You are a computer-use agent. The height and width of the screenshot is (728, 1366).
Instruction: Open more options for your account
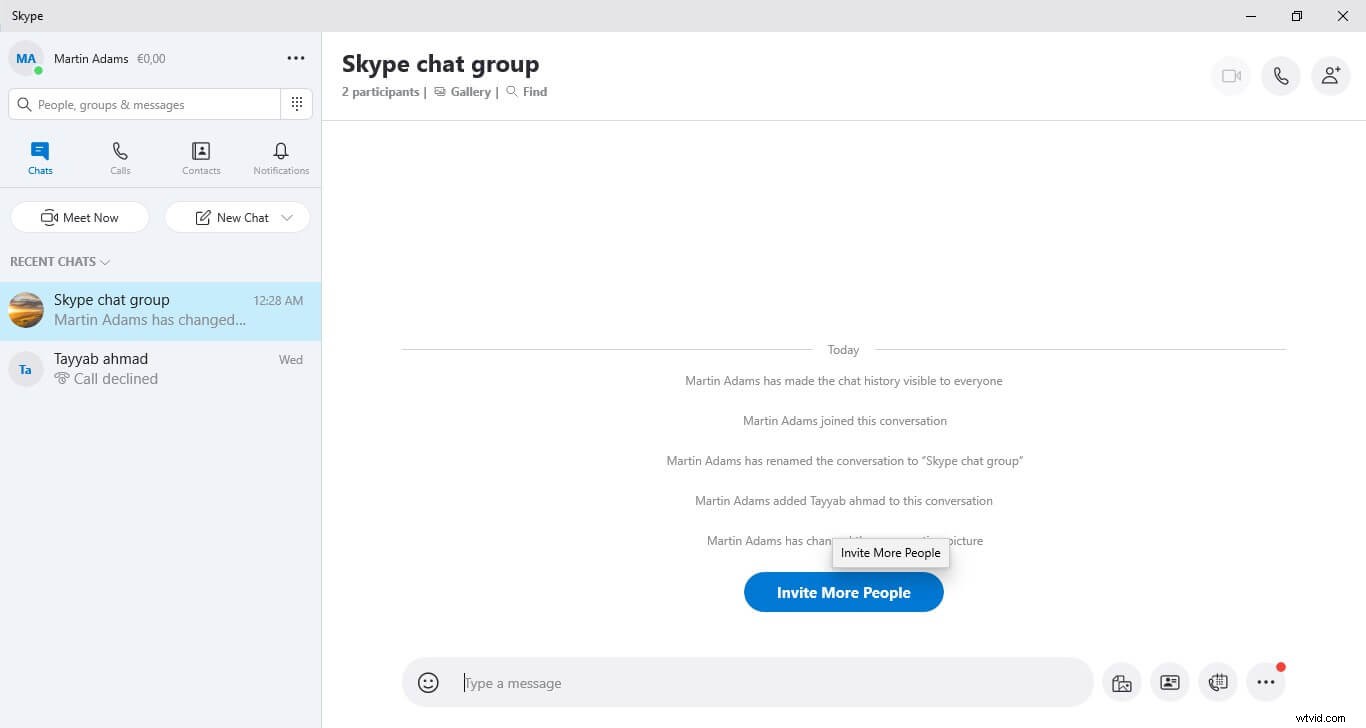[296, 58]
